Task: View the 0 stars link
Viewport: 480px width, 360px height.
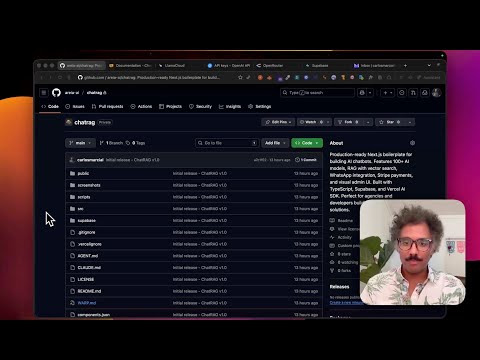Action: point(340,254)
